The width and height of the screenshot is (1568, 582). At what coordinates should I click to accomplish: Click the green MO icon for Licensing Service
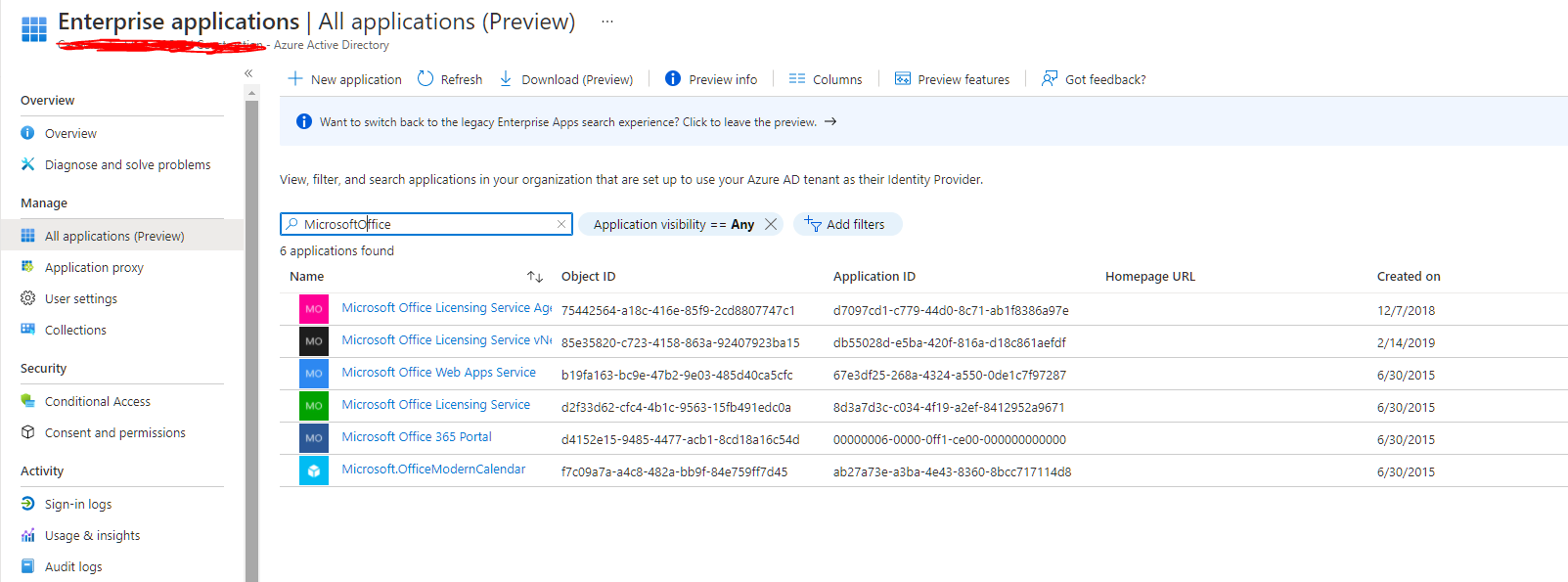[314, 406]
